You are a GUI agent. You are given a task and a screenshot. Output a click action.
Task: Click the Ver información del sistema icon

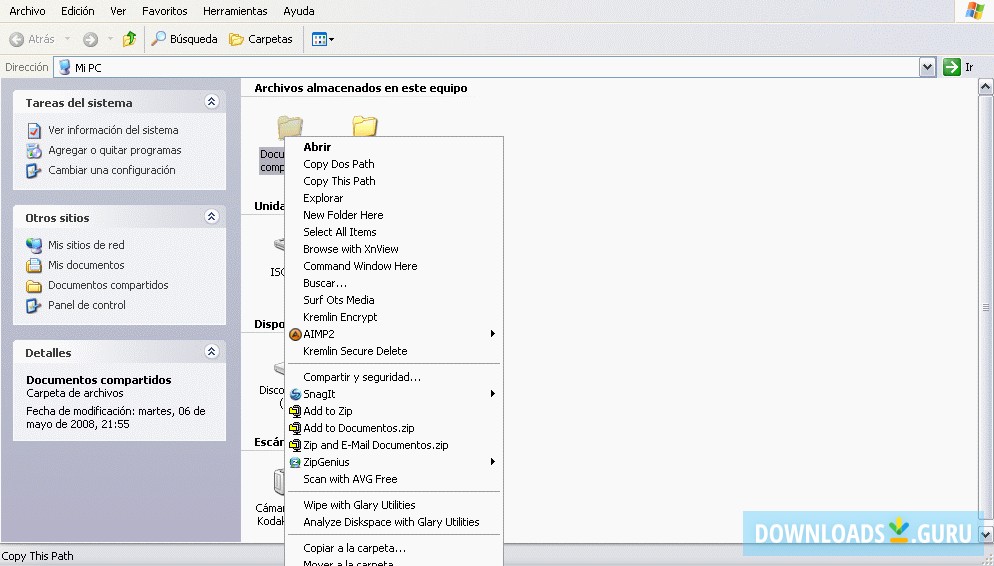(34, 131)
